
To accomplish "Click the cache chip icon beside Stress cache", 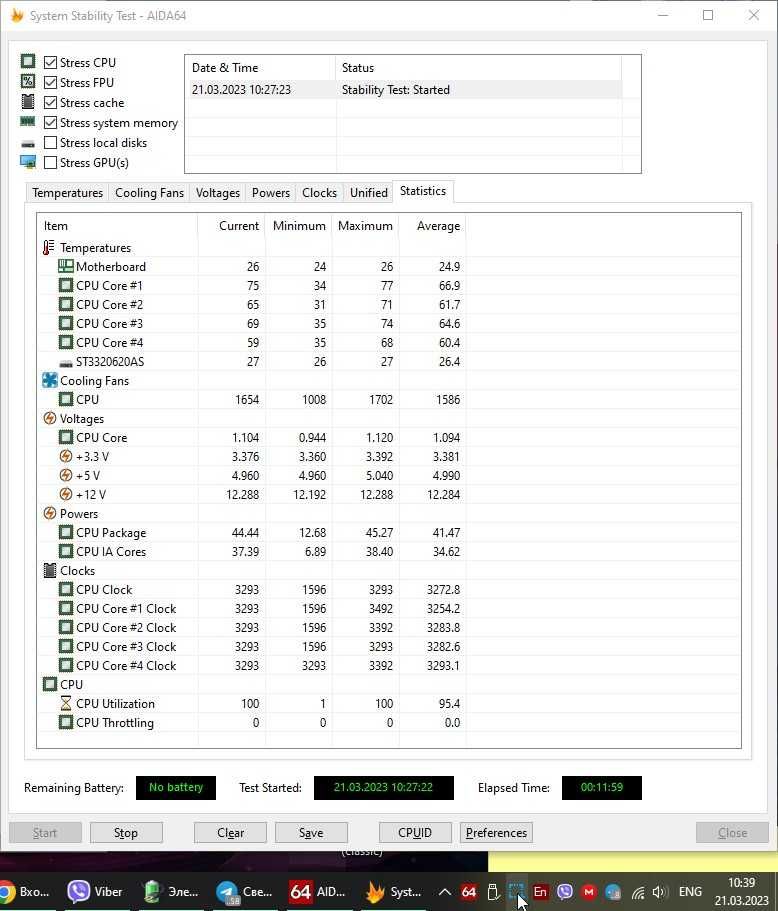I will point(28,102).
